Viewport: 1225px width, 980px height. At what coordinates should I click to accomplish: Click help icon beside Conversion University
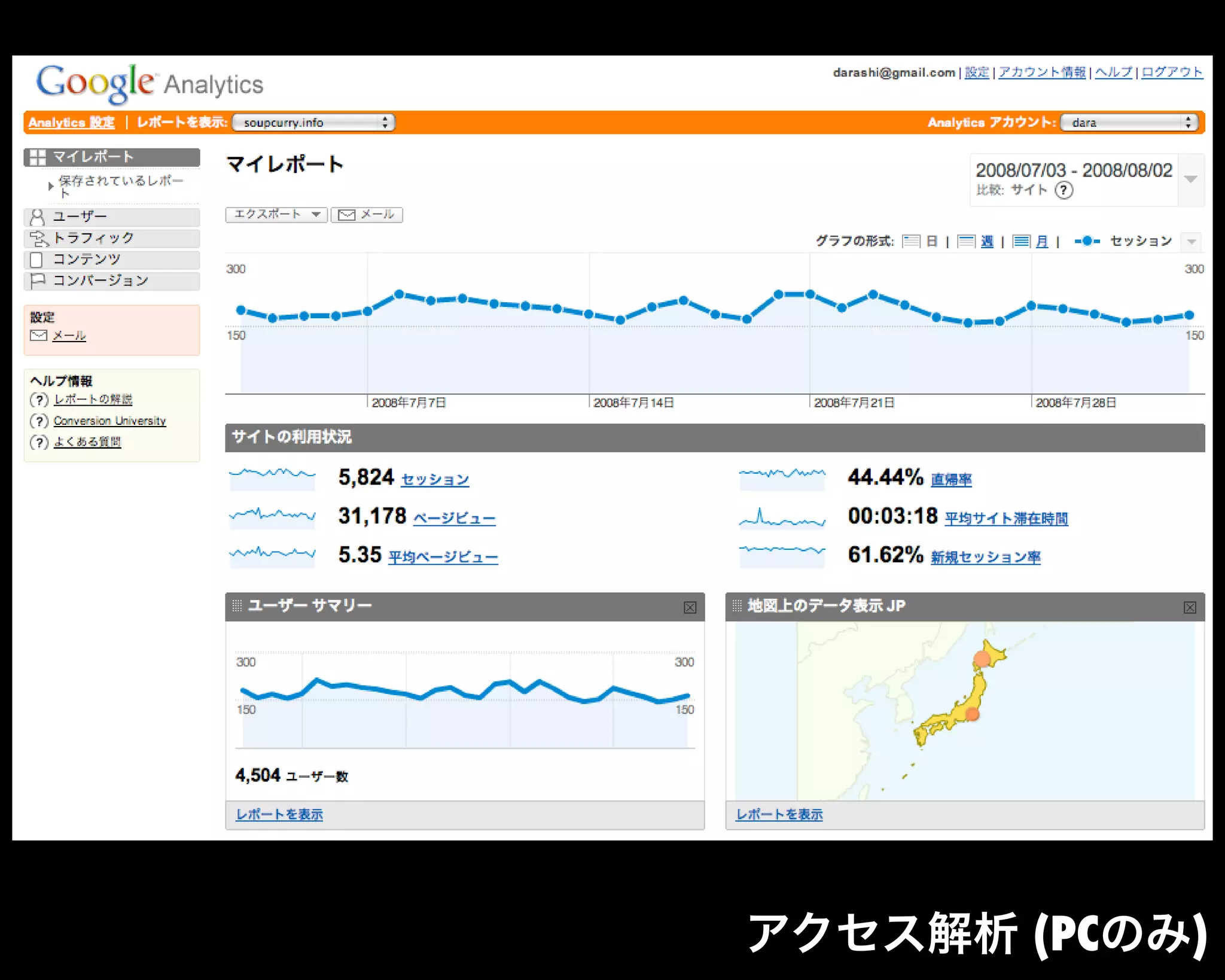point(39,421)
